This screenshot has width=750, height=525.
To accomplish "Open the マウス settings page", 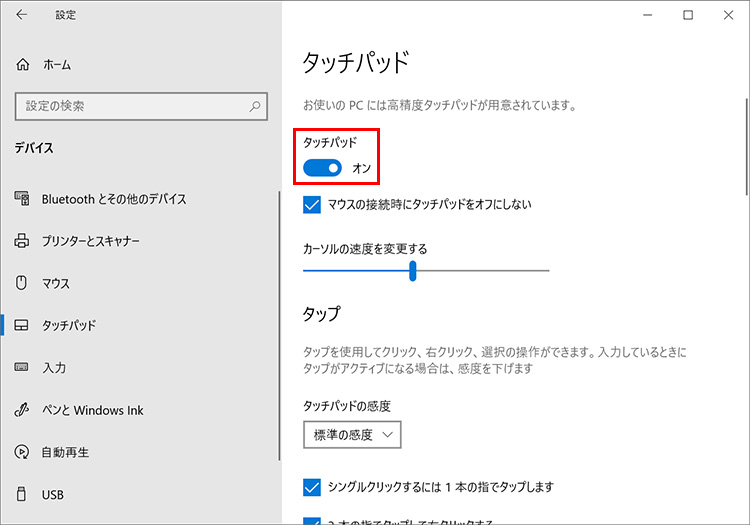I will coord(56,283).
